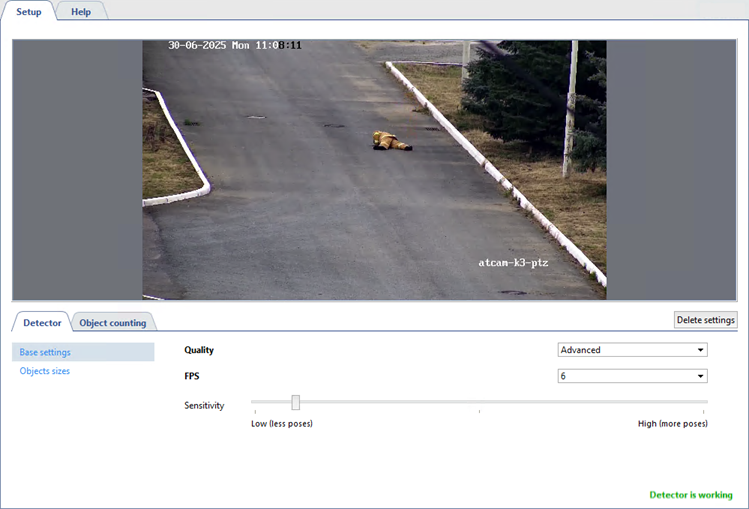Click the Sensitivity slider handle

tap(296, 402)
